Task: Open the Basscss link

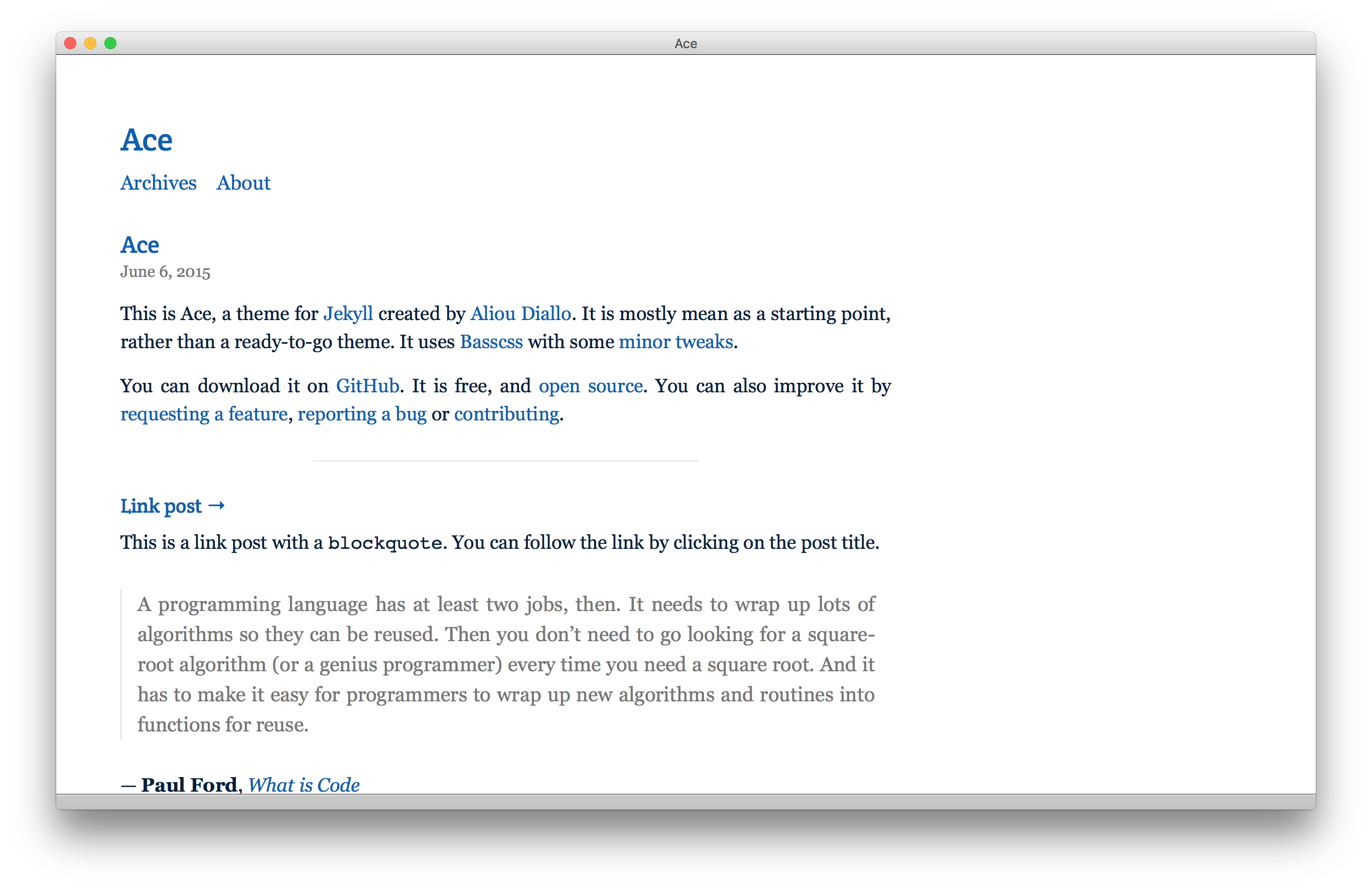Action: (x=491, y=342)
